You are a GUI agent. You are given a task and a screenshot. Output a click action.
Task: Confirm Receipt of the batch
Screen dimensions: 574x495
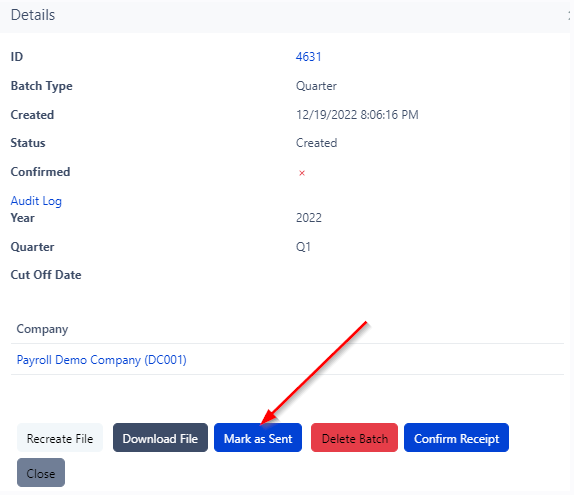[x=456, y=438]
